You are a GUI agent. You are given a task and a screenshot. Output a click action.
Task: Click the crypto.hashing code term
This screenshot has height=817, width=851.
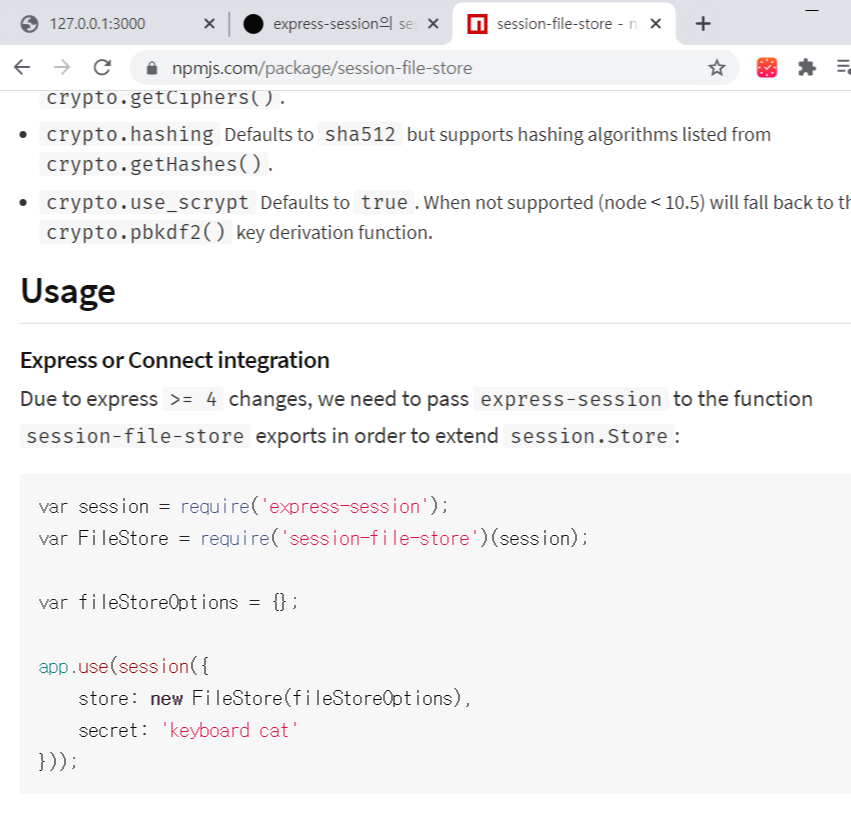pos(130,134)
